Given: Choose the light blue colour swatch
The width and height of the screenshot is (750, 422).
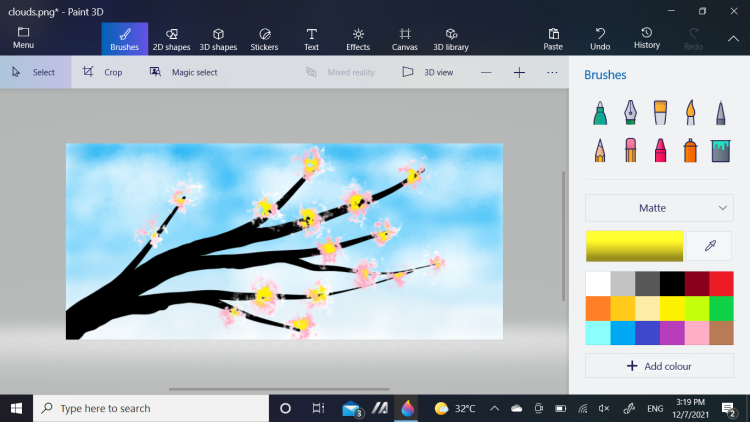Looking at the screenshot, I should [622, 333].
